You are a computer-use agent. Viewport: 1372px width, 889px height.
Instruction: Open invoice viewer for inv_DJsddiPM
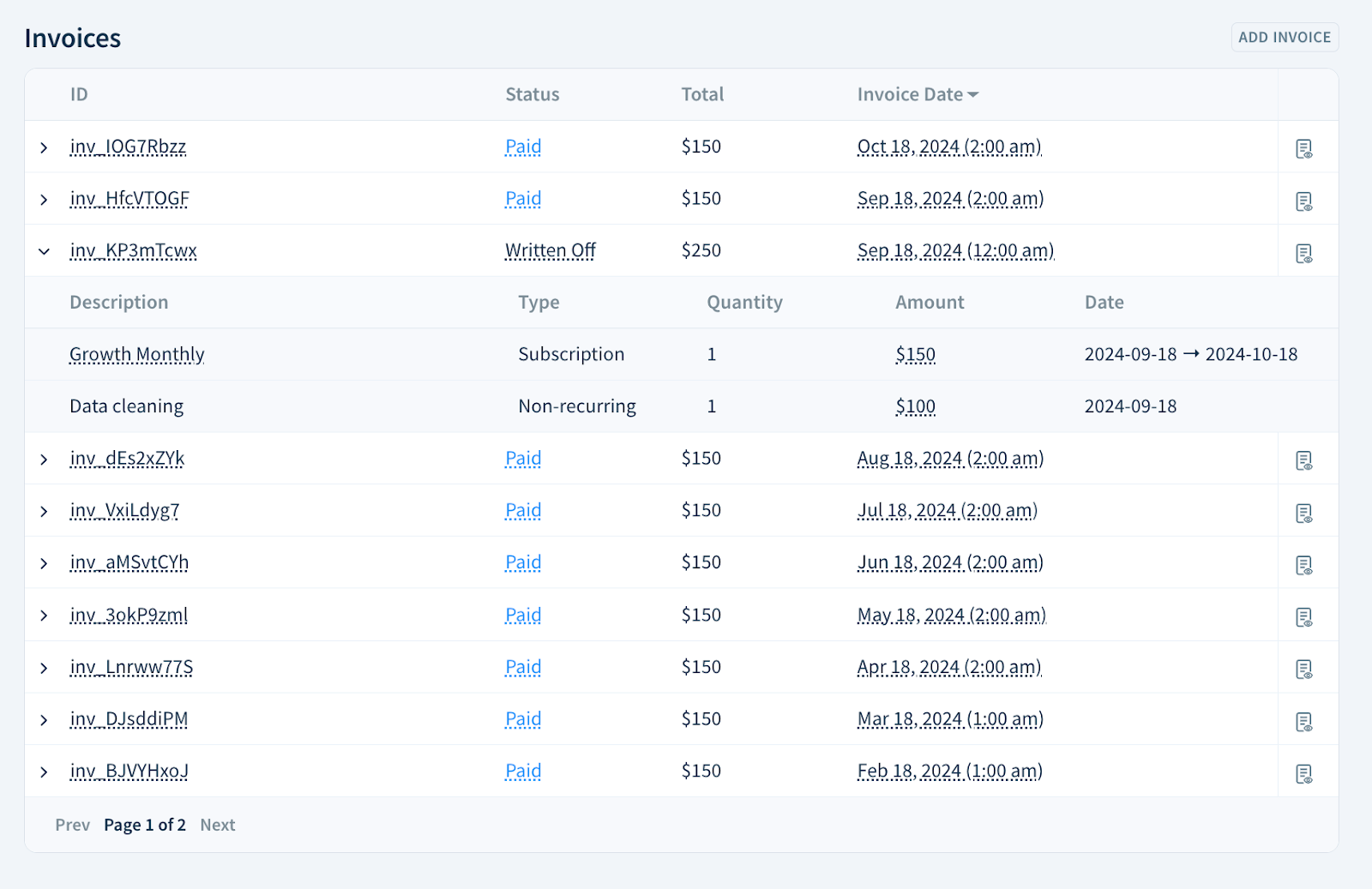click(1304, 722)
